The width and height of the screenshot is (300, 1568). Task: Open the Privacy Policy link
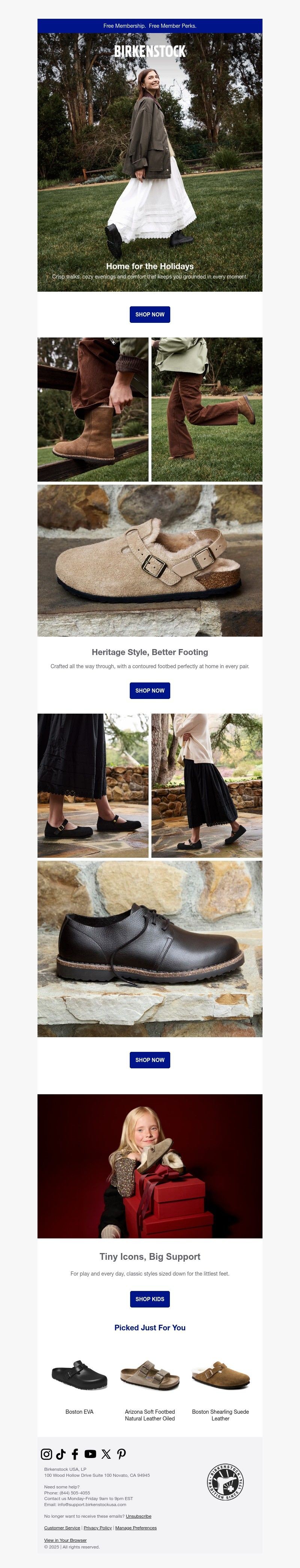(97, 1528)
